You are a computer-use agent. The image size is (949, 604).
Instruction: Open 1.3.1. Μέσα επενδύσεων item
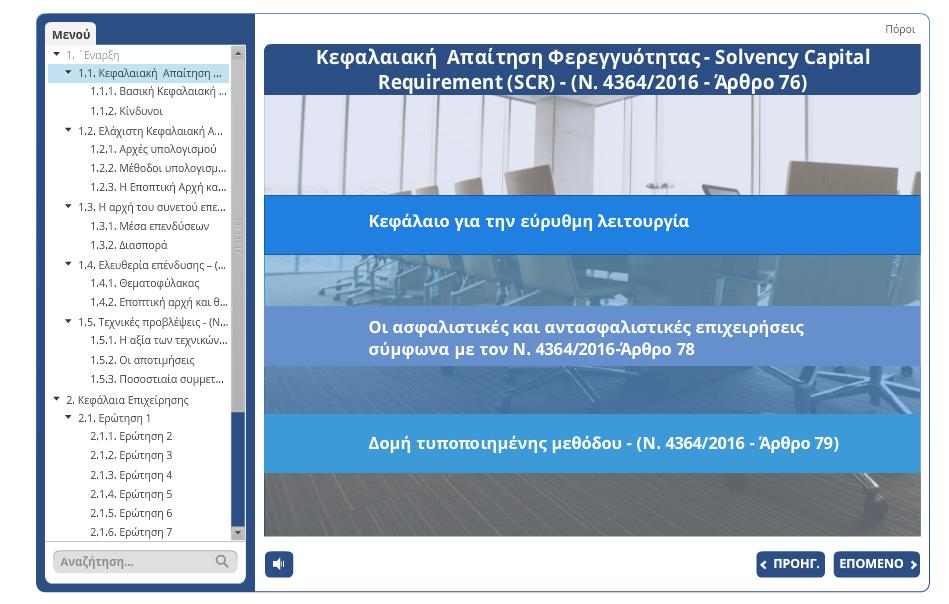point(149,226)
